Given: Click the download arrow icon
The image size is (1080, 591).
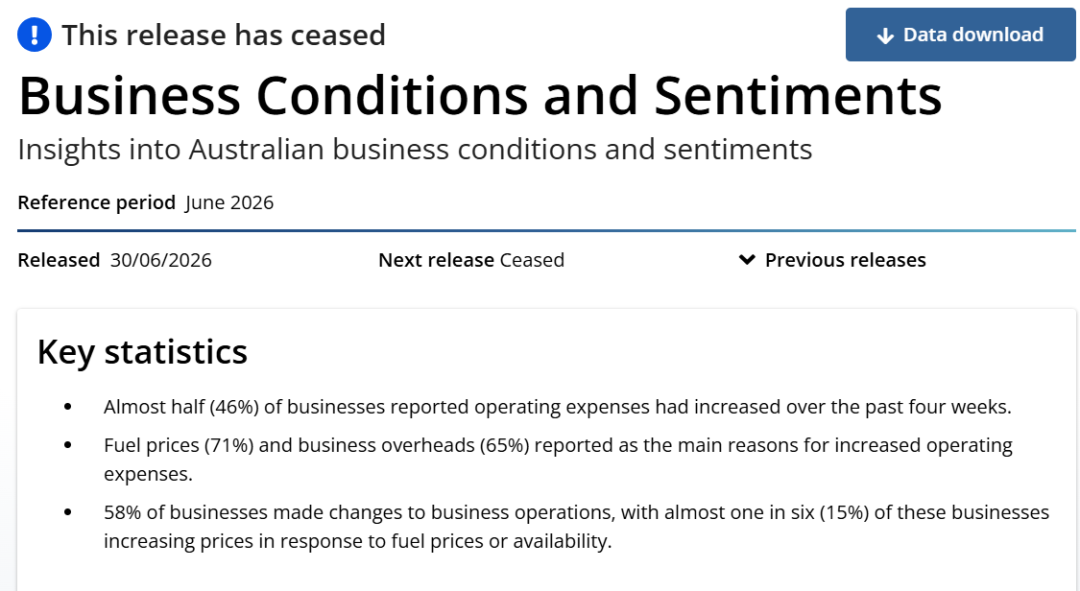Looking at the screenshot, I should click(x=885, y=36).
